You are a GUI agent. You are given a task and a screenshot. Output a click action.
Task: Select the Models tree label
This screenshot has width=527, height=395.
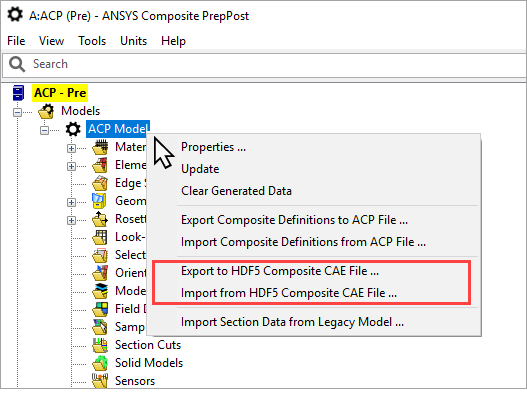(x=80, y=111)
